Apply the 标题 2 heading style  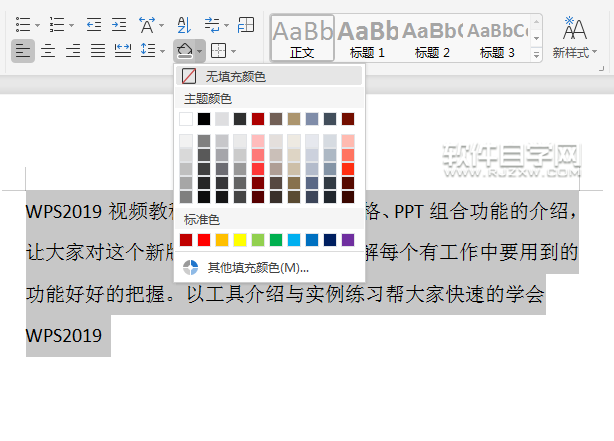[x=432, y=38]
